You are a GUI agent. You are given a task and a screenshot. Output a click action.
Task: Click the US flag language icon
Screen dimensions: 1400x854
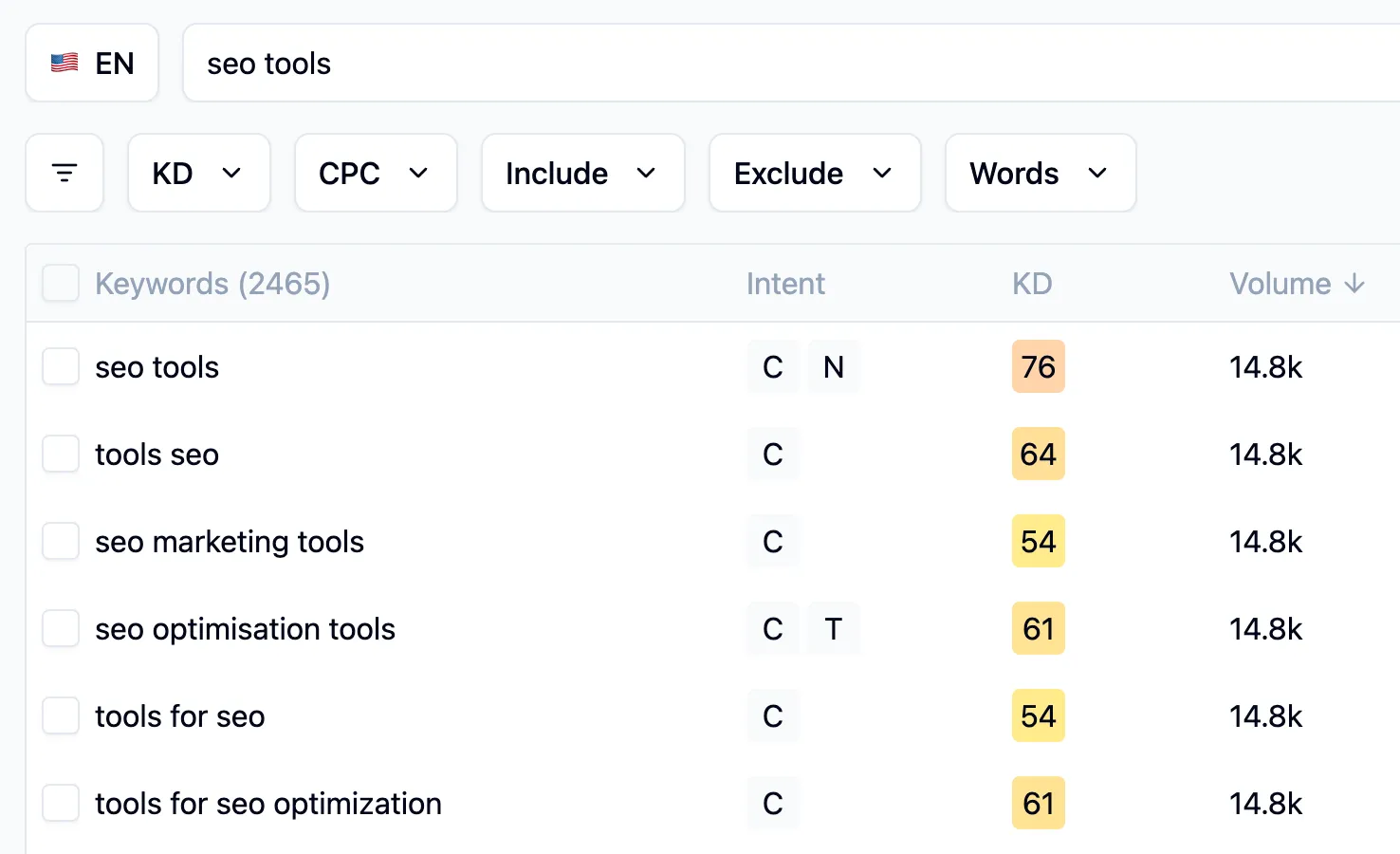click(x=64, y=64)
